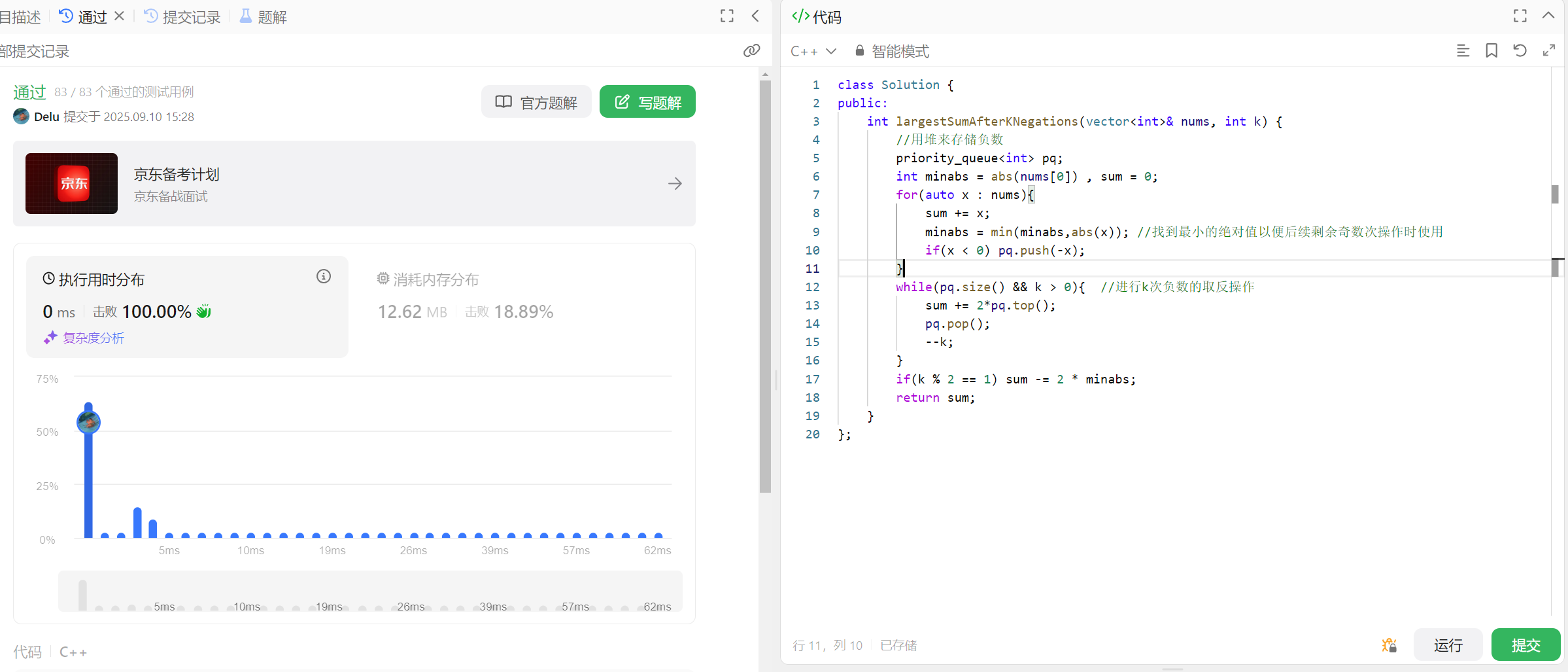Open the C++ language dropdown
1568x672 pixels.
point(813,51)
